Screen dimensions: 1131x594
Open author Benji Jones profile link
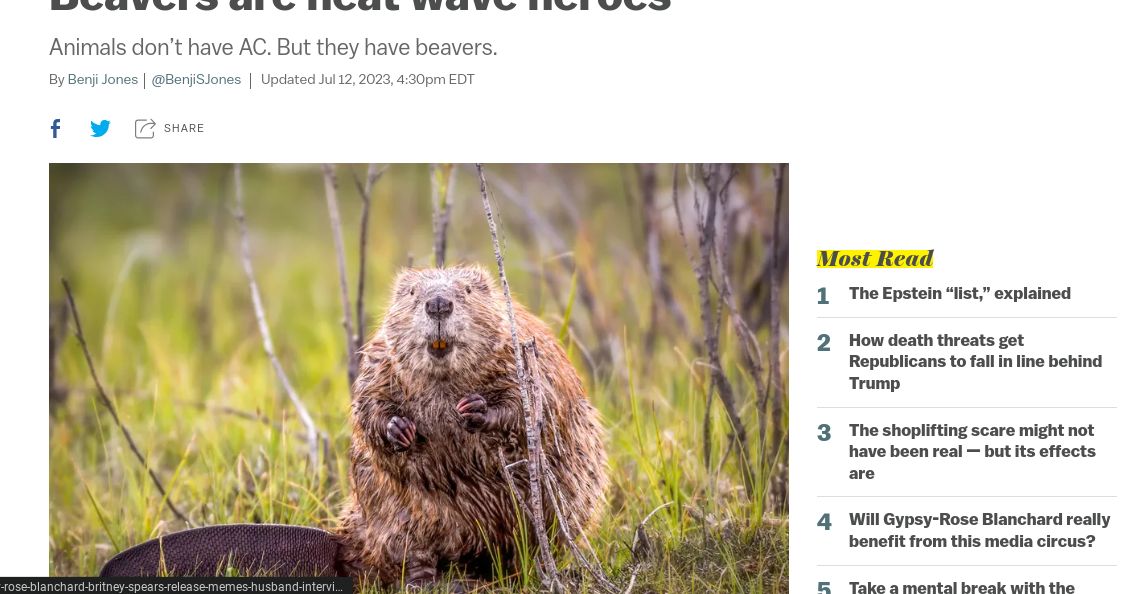coord(102,79)
